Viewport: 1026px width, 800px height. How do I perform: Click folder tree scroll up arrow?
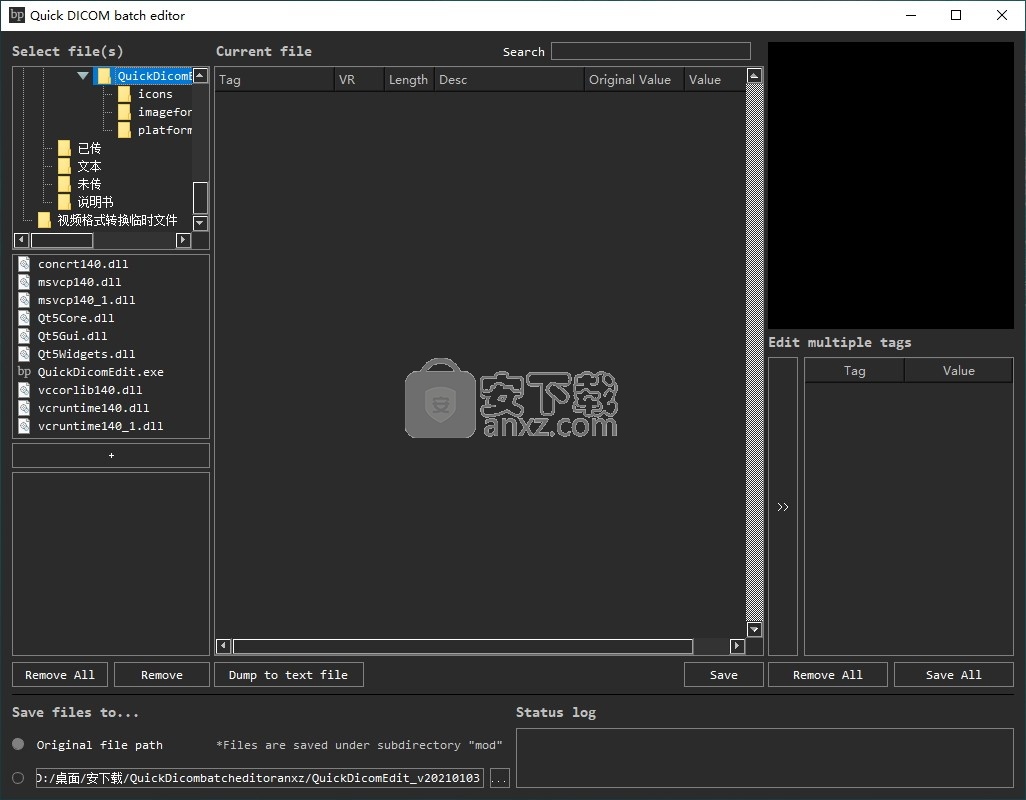click(x=201, y=75)
